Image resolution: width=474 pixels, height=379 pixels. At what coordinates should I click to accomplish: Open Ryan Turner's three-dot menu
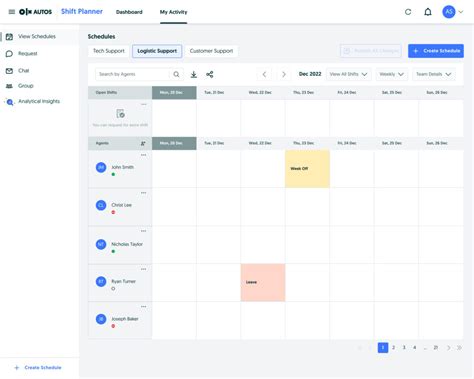coord(143,269)
